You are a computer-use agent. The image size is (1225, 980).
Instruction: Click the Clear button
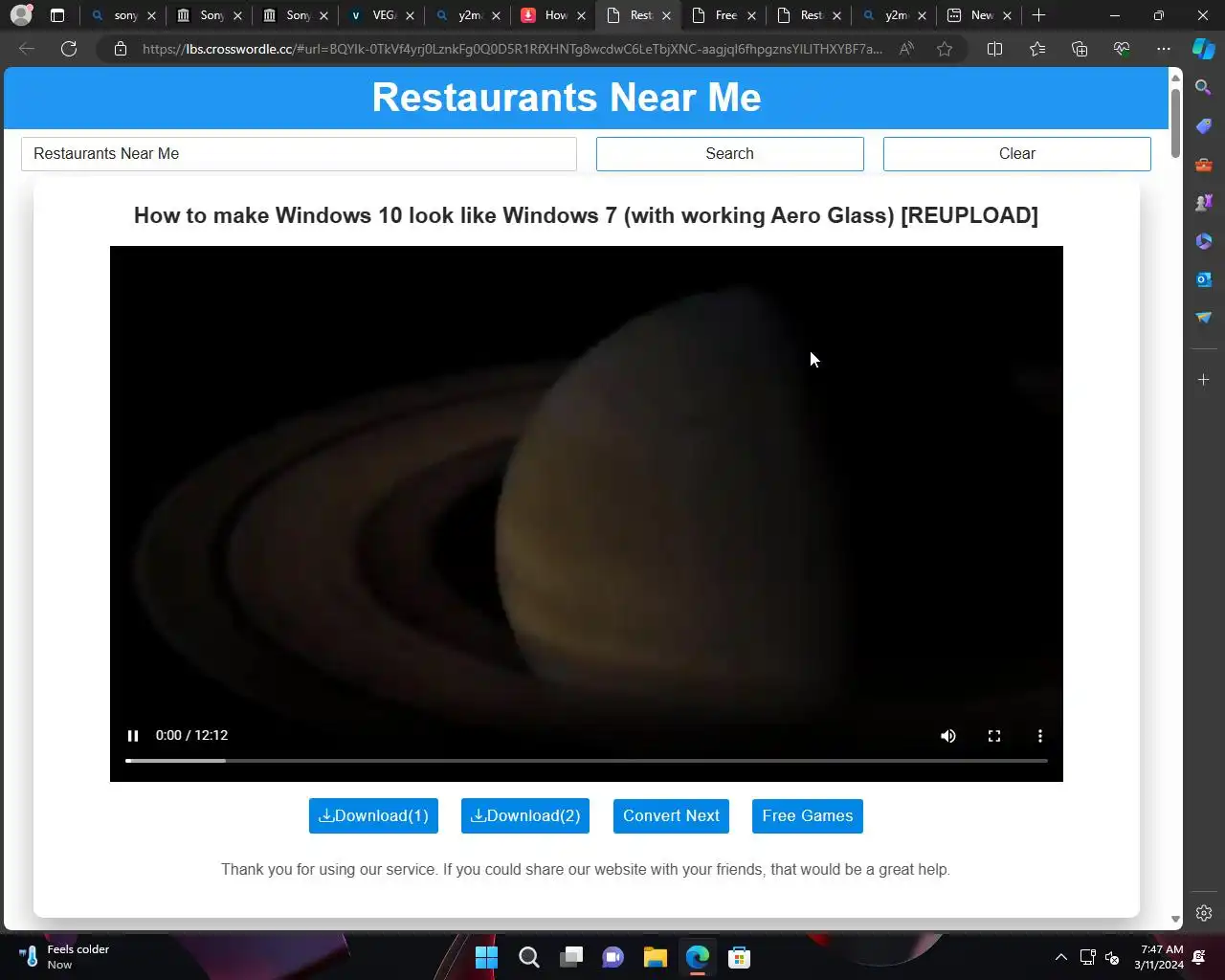click(1017, 154)
